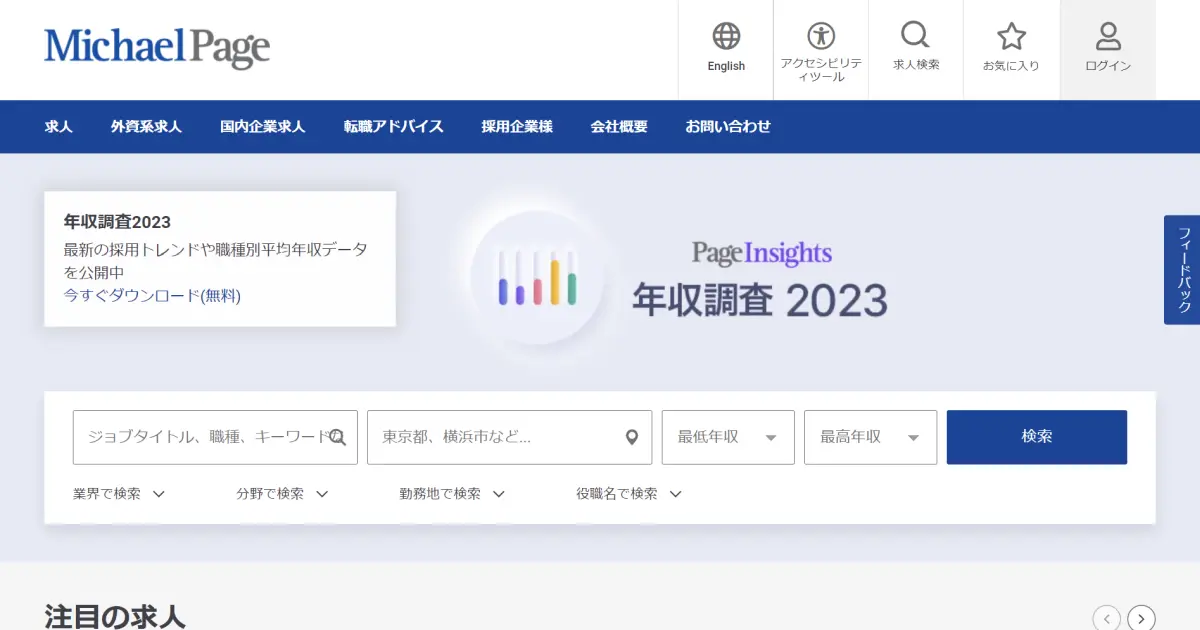This screenshot has height=630, width=1200.
Task: Open 外資系求人 in navigation bar
Action: pyautogui.click(x=146, y=127)
